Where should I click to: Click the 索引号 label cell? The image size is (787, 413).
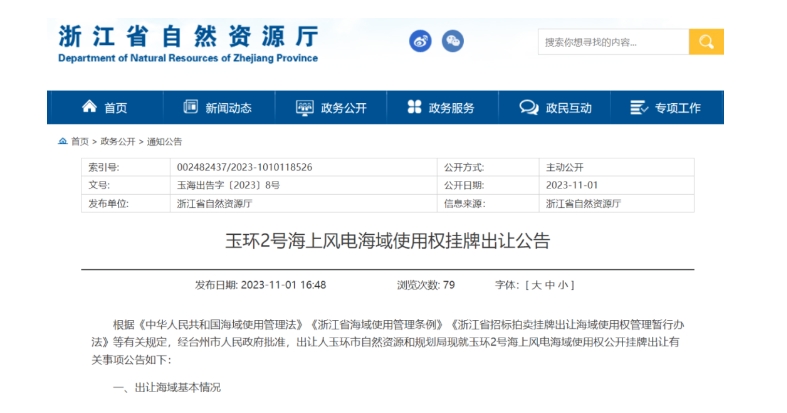pos(125,167)
